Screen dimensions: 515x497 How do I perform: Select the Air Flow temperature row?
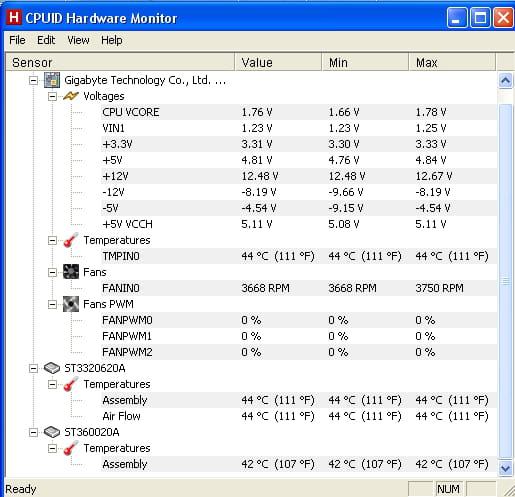(x=299, y=416)
